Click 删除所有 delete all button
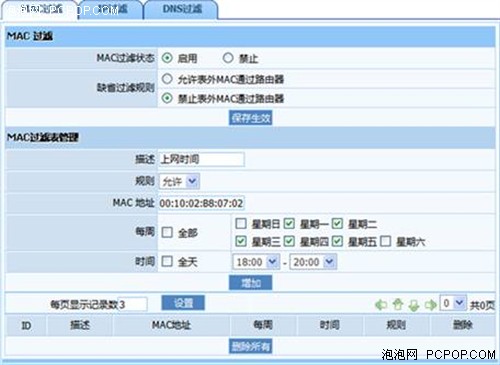Screen dimensions: 500x365 tap(251, 346)
